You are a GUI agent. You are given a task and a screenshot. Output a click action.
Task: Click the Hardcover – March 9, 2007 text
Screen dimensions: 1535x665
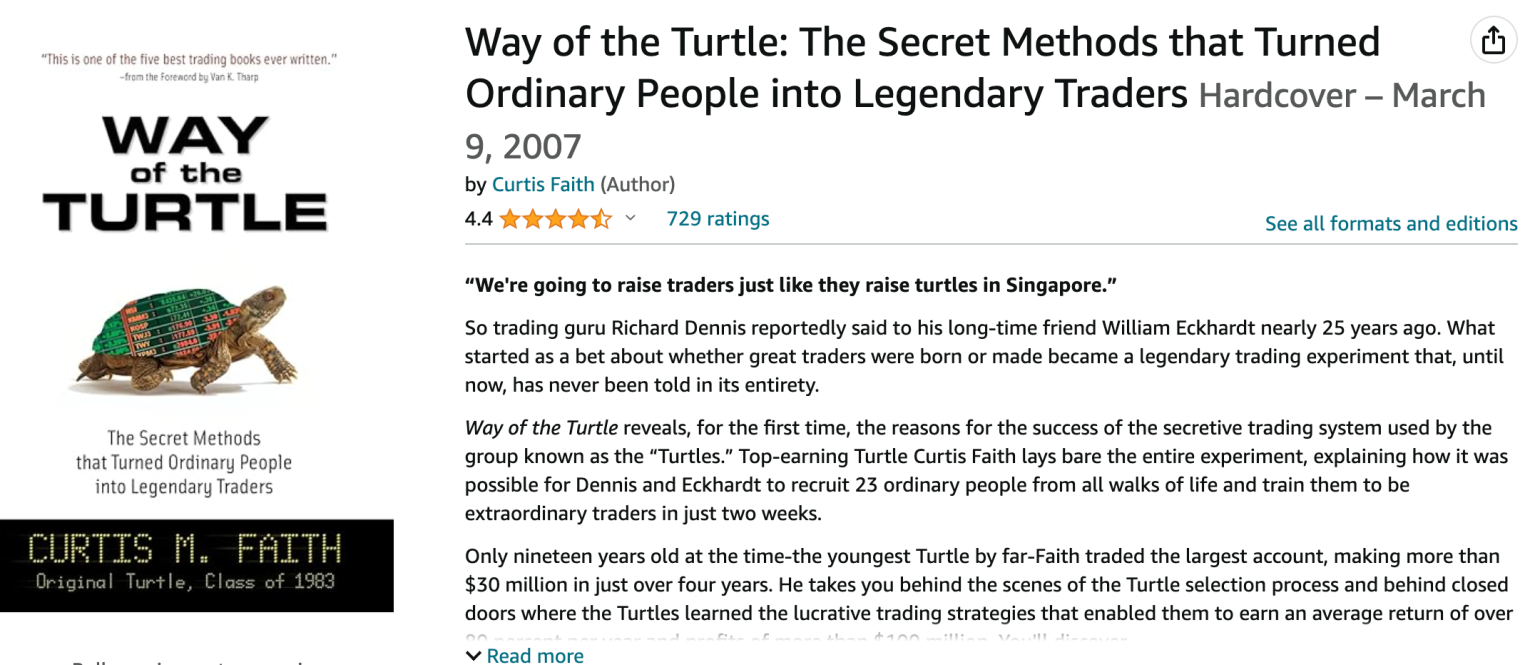coord(1340,96)
